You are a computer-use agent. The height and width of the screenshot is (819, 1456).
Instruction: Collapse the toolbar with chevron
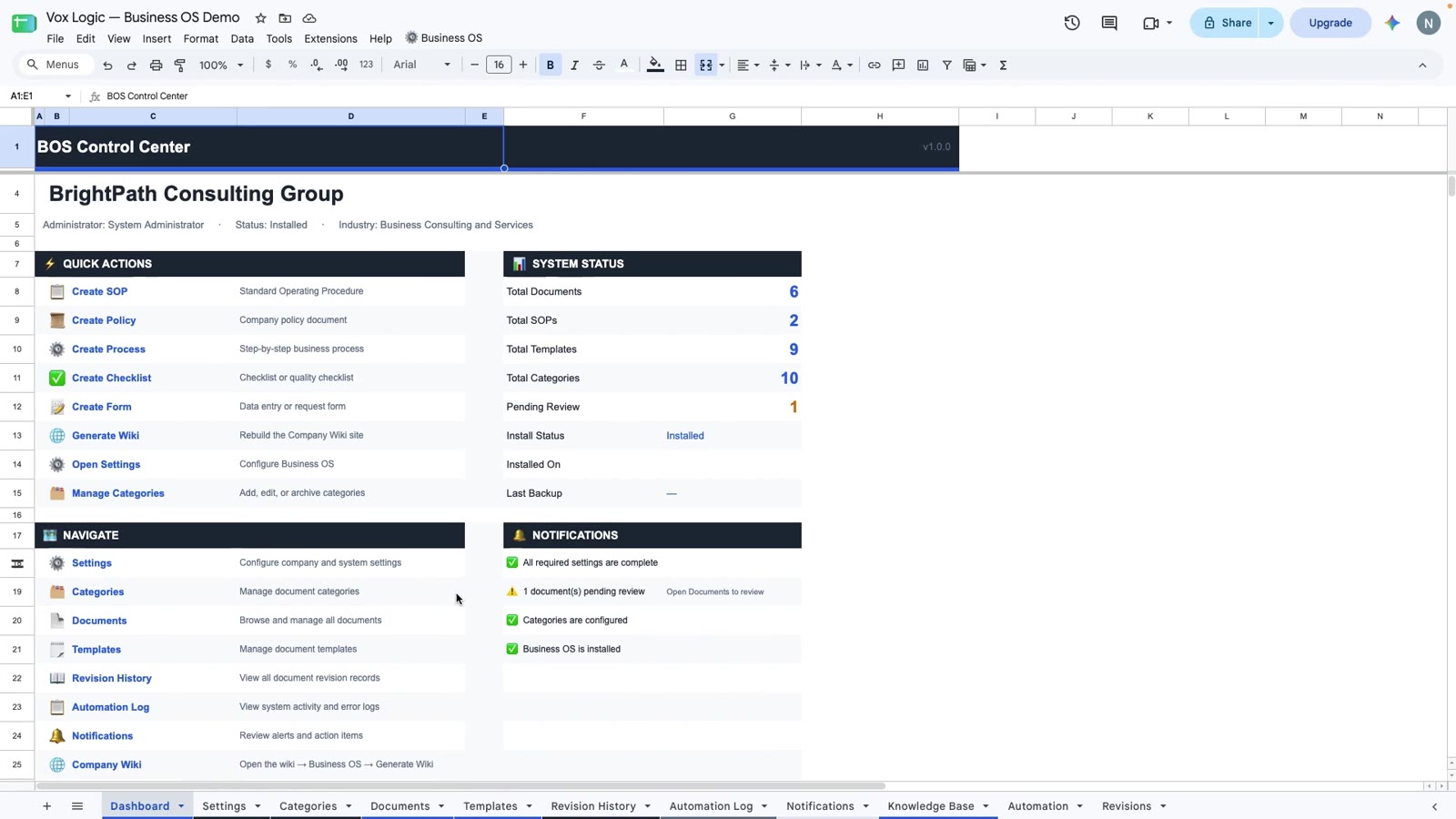pyautogui.click(x=1422, y=66)
